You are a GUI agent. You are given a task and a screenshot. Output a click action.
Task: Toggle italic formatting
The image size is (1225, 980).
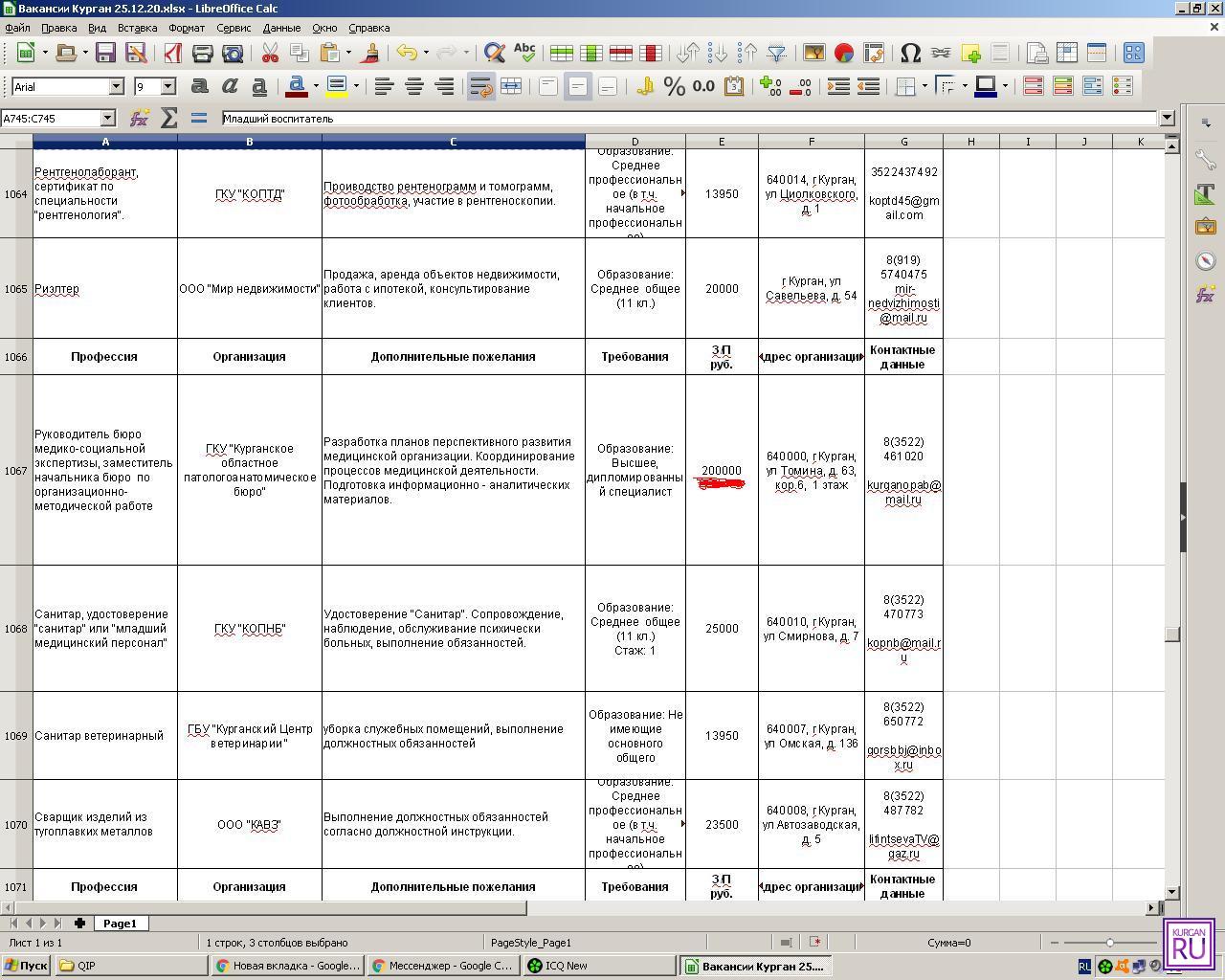tap(230, 86)
